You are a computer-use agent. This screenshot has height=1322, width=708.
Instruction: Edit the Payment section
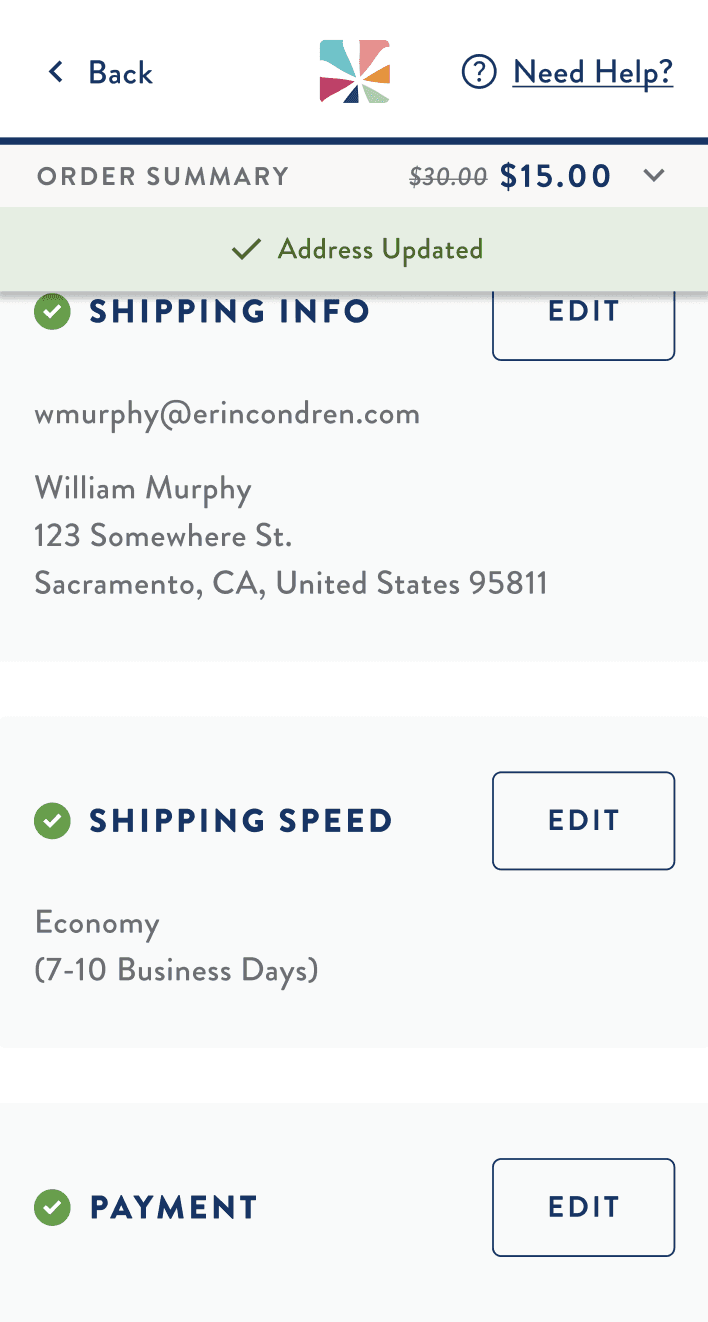coord(584,1207)
